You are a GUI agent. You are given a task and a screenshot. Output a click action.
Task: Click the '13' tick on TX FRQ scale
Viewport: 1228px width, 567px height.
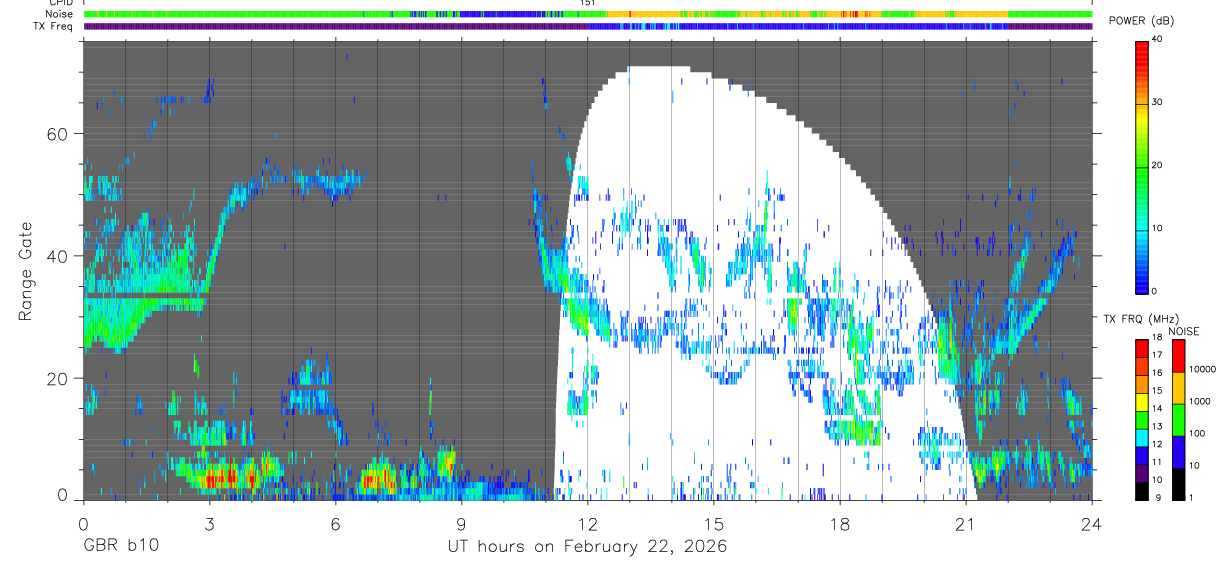pyautogui.click(x=1157, y=426)
